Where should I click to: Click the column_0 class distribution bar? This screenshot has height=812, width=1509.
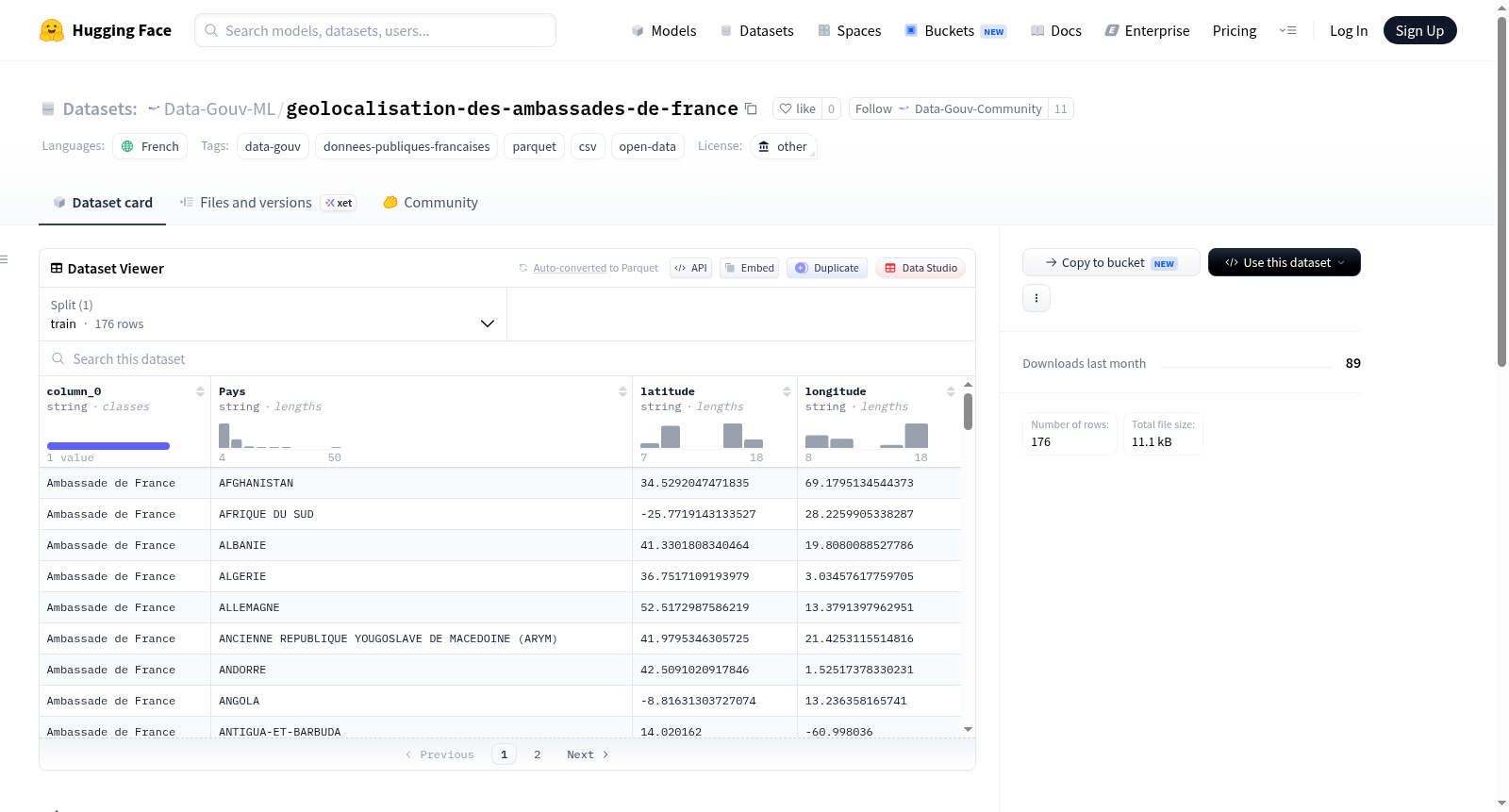coord(108,445)
